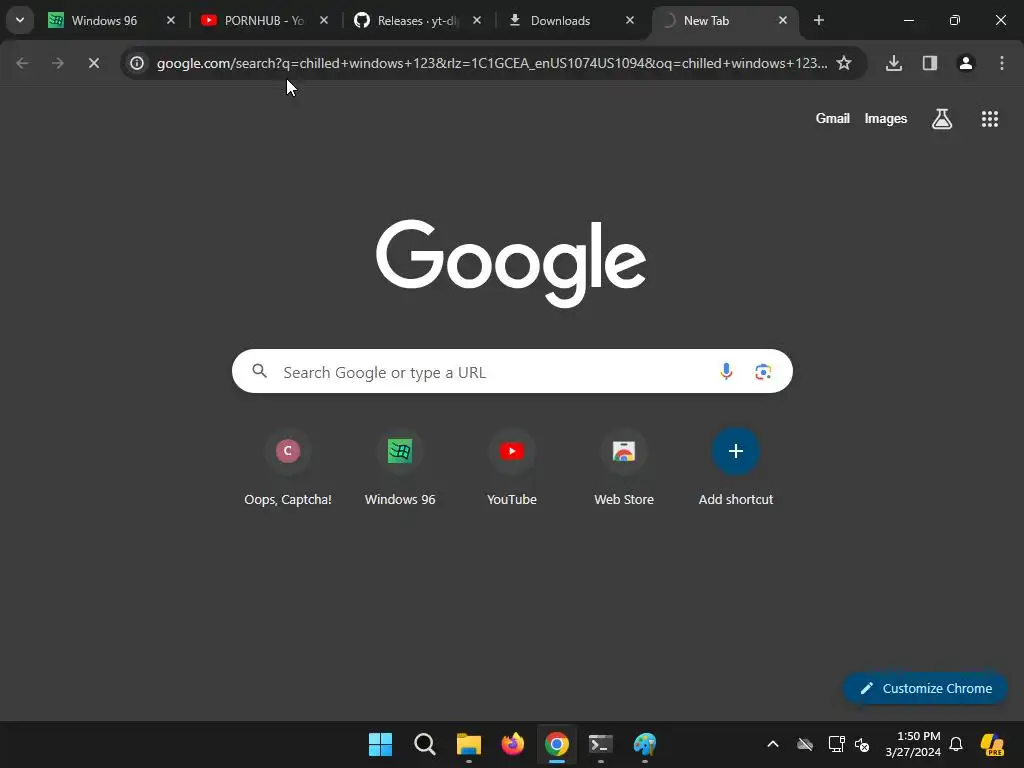1024x768 pixels.
Task: Click the Google logo
Action: 511,263
